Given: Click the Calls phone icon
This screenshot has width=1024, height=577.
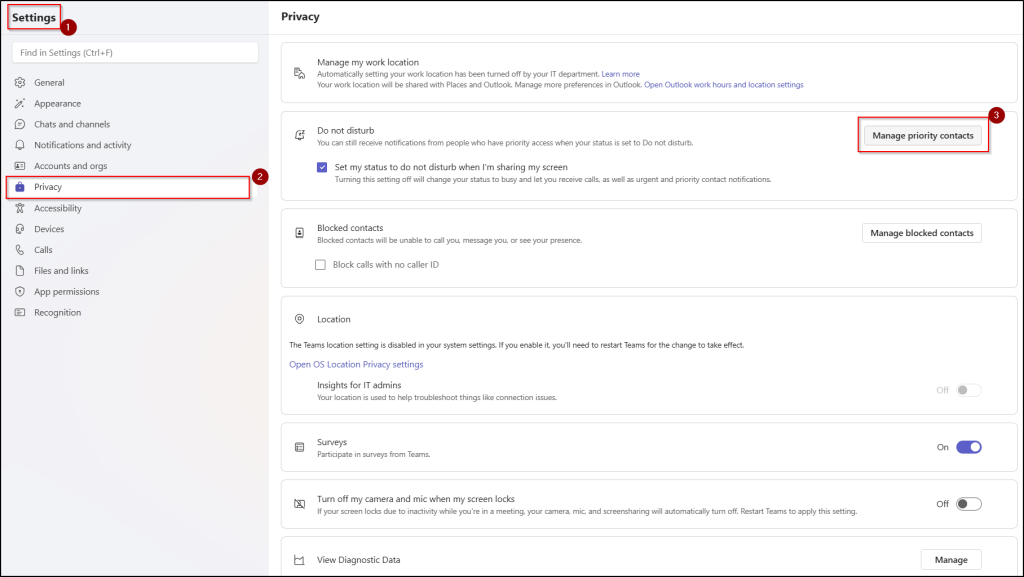Looking at the screenshot, I should click(20, 250).
